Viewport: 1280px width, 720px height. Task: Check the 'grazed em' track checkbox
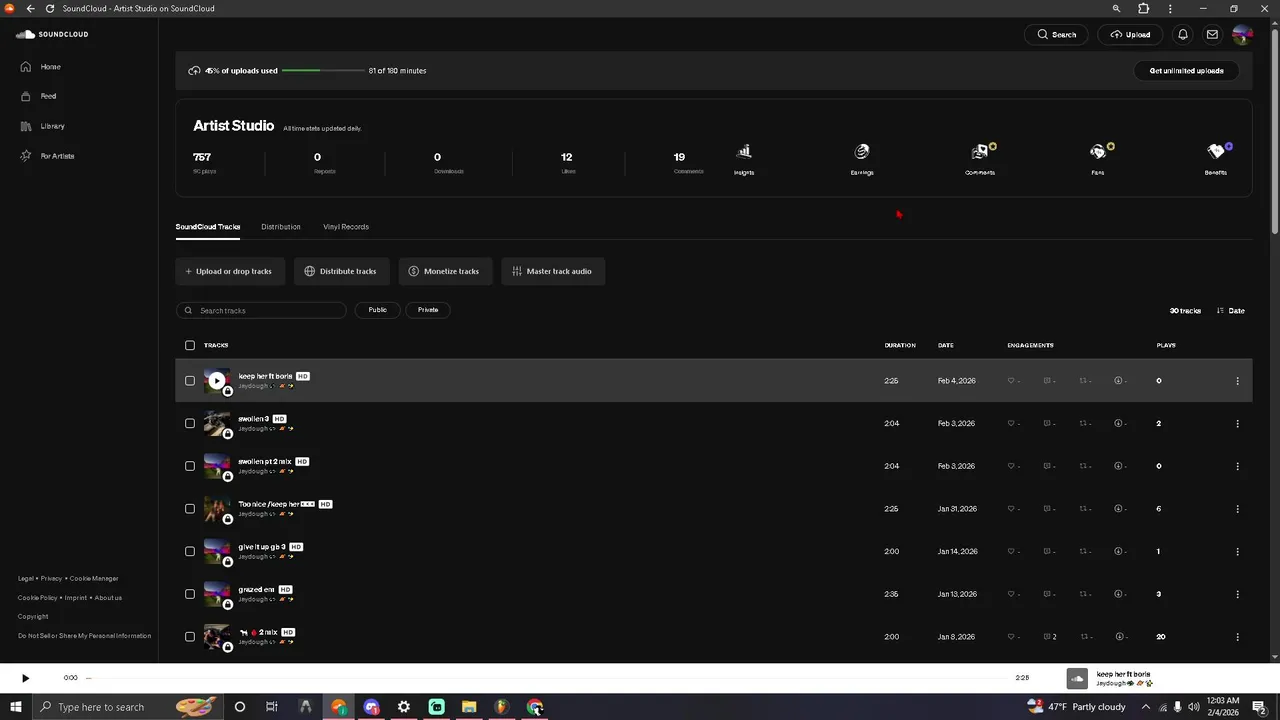190,594
